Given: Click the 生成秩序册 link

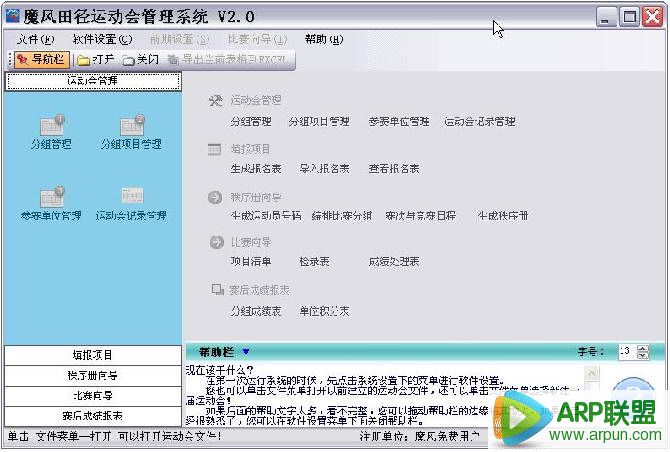Looking at the screenshot, I should coord(503,216).
